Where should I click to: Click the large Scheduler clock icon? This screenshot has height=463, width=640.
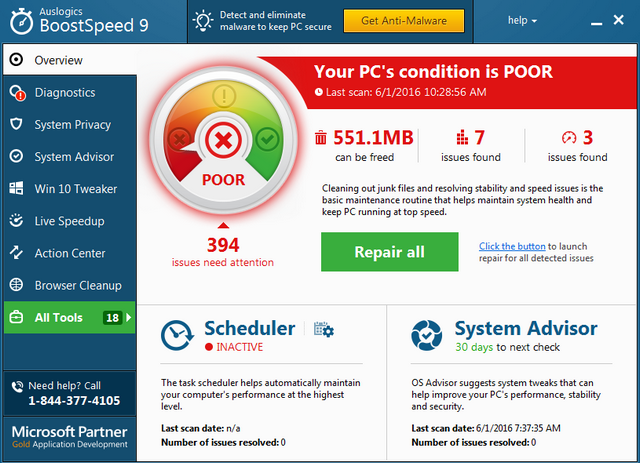coord(177,336)
